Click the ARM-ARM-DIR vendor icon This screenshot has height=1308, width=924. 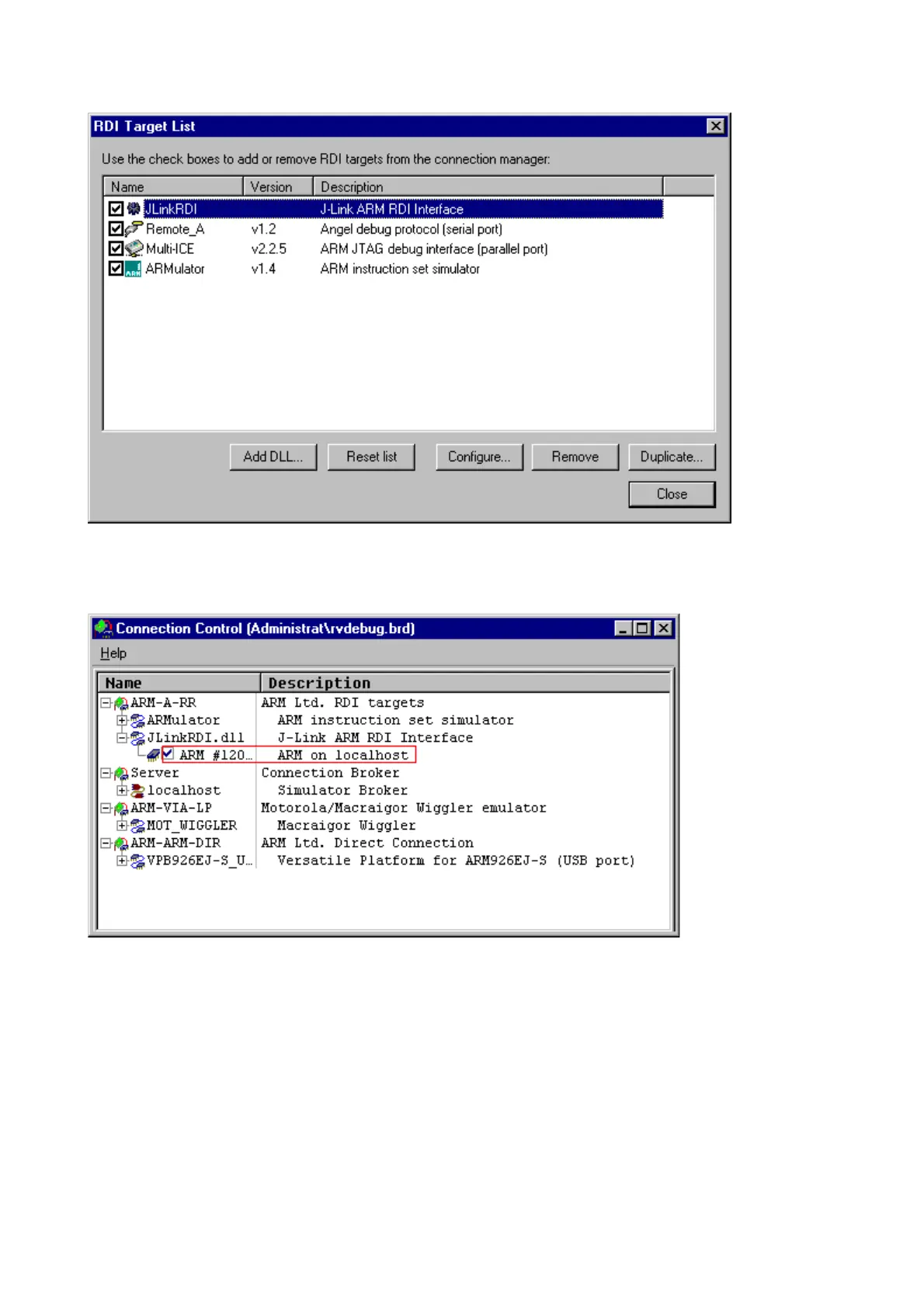click(121, 844)
